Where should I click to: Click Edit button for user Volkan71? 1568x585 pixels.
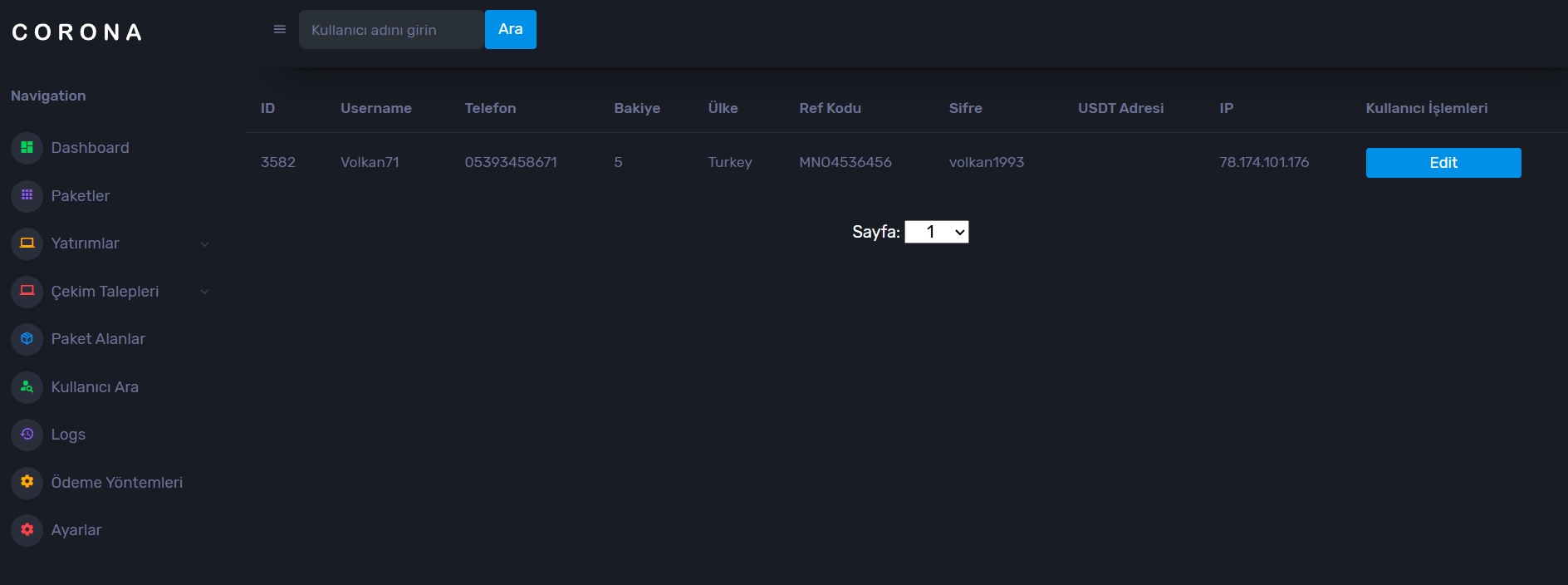pos(1443,163)
